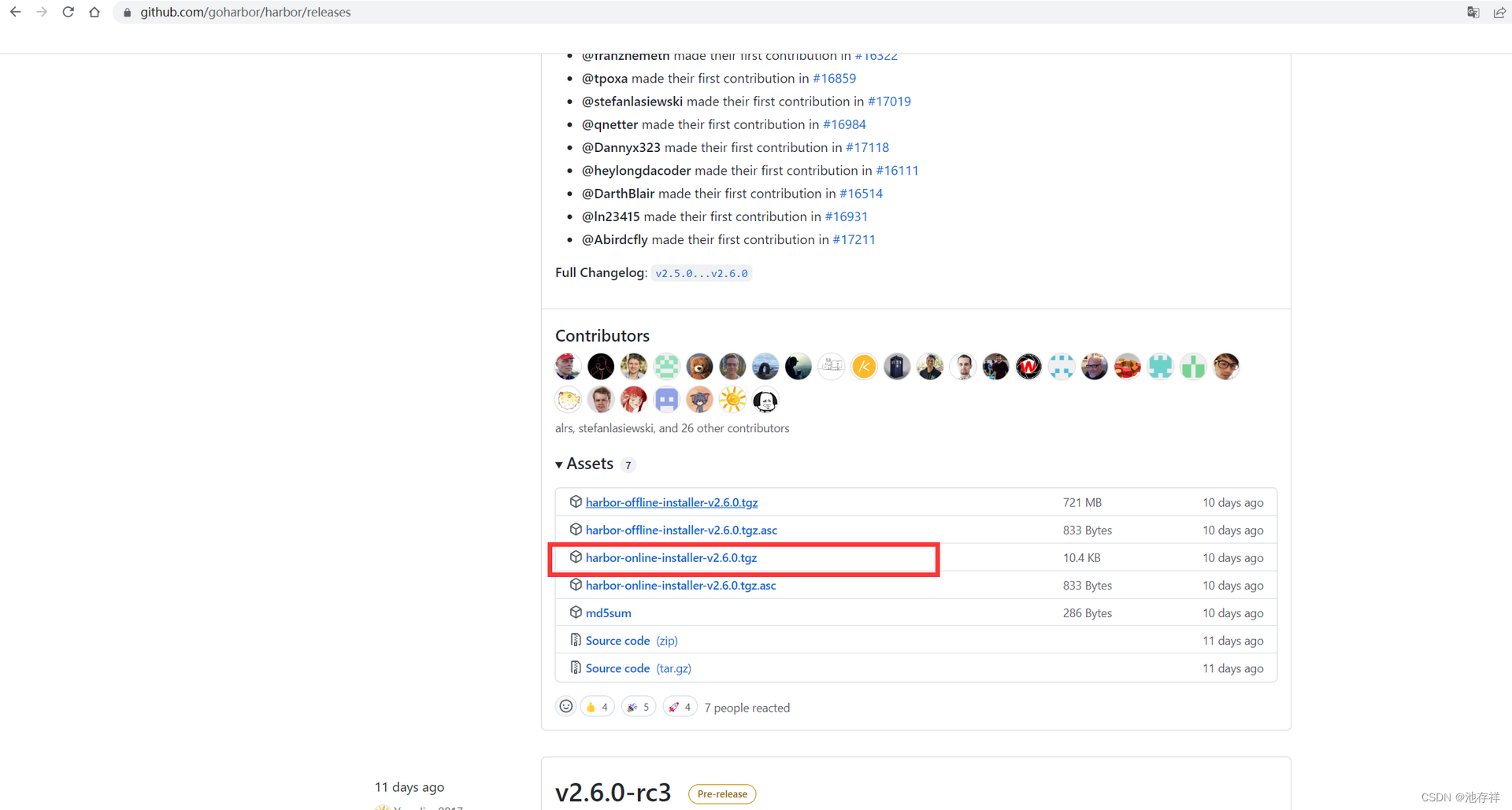Open @heylongdacoder profile mention
The image size is (1512, 810).
(x=636, y=171)
